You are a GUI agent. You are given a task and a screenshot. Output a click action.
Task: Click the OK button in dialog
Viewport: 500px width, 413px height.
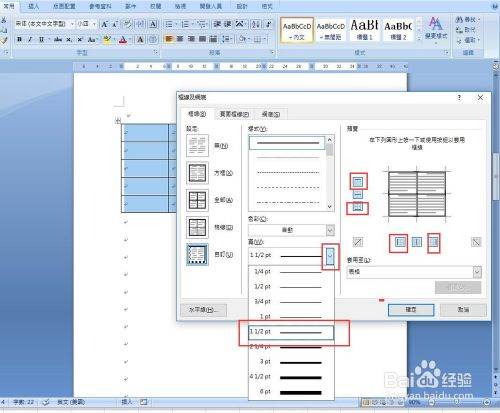411,310
